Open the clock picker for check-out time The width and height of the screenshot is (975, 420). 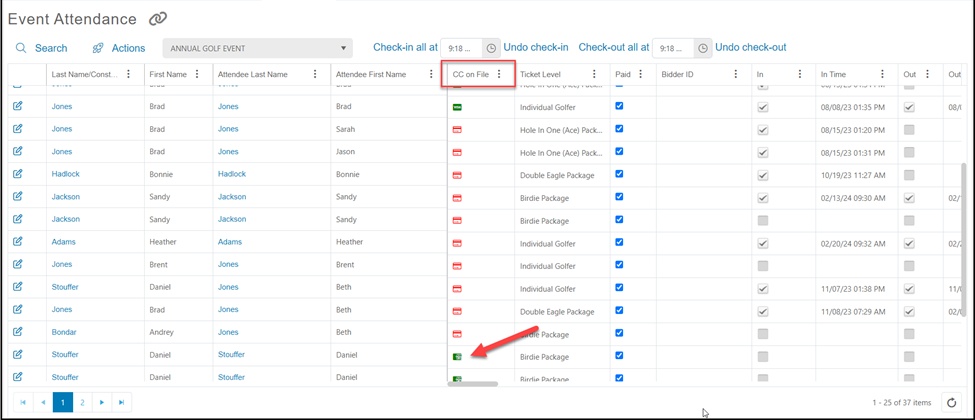[x=703, y=48]
